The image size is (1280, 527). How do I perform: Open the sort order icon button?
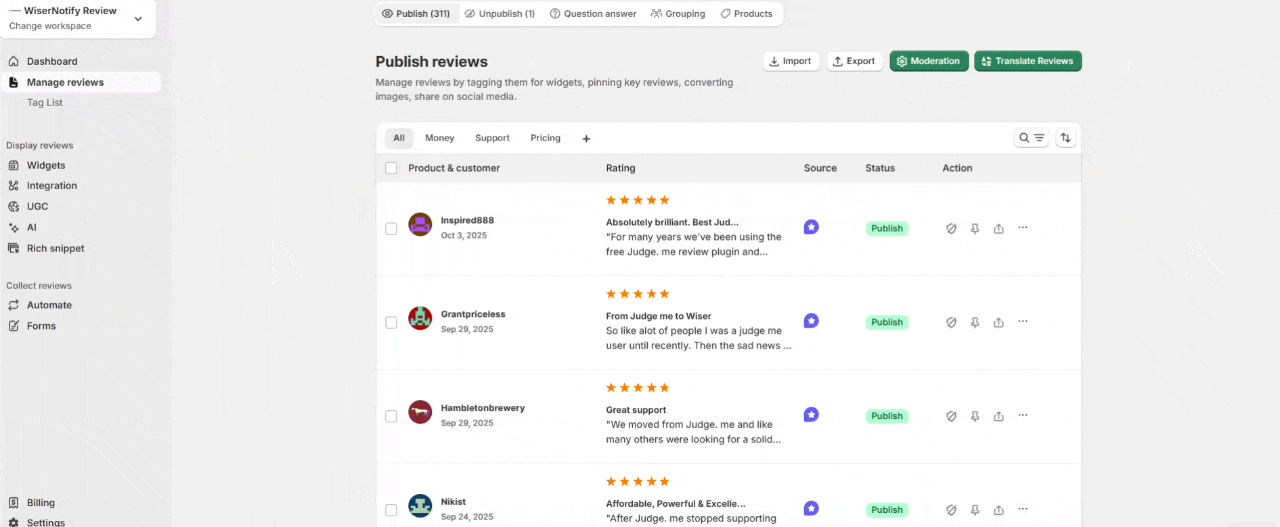coord(1065,138)
